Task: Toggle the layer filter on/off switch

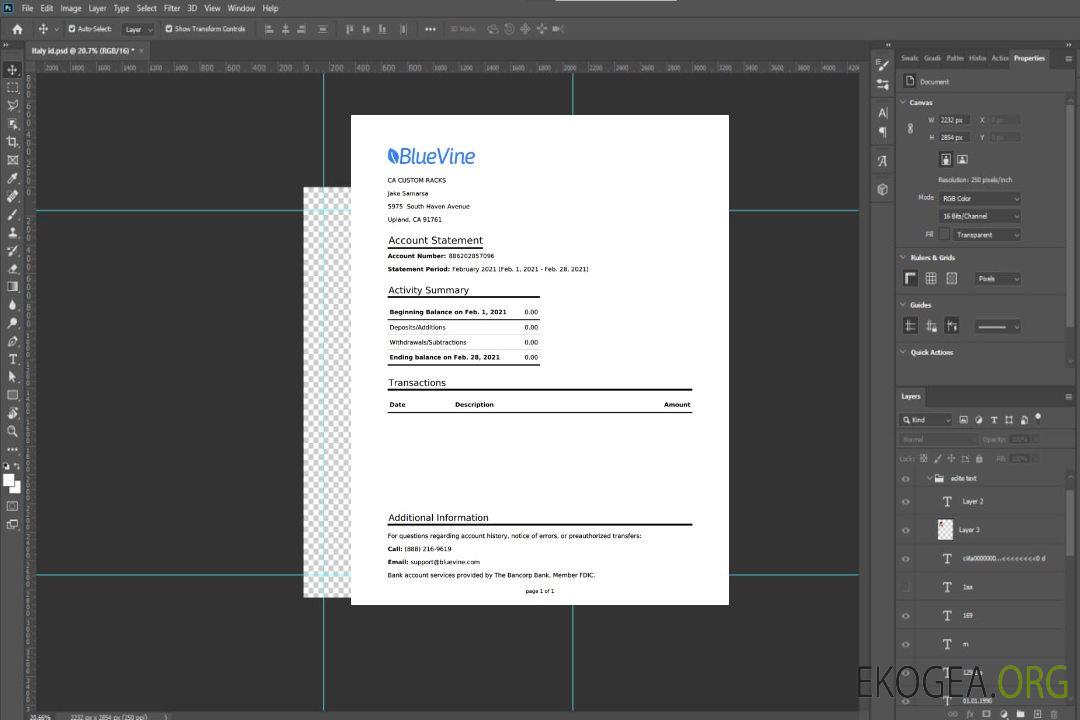Action: tap(1038, 418)
